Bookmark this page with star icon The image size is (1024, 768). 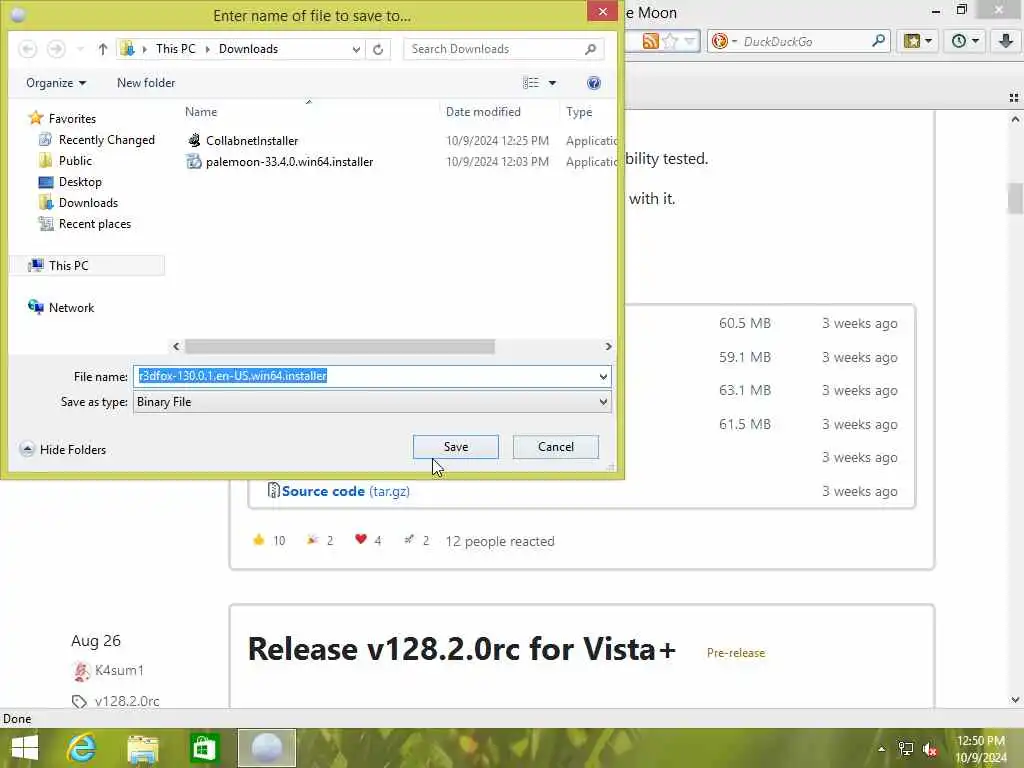click(x=670, y=42)
